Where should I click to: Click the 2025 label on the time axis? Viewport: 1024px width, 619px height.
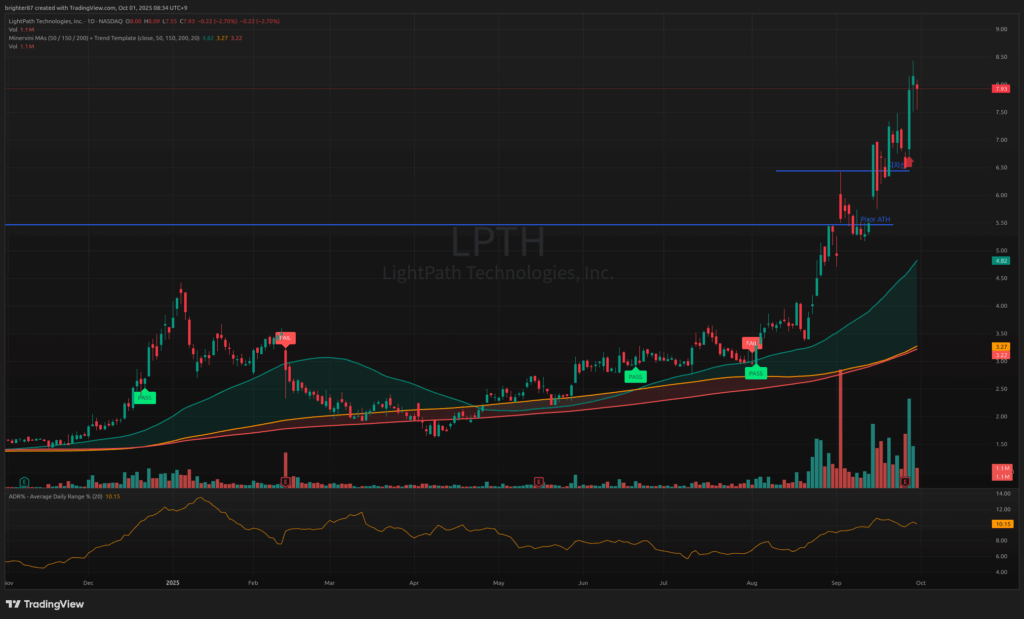click(x=173, y=581)
